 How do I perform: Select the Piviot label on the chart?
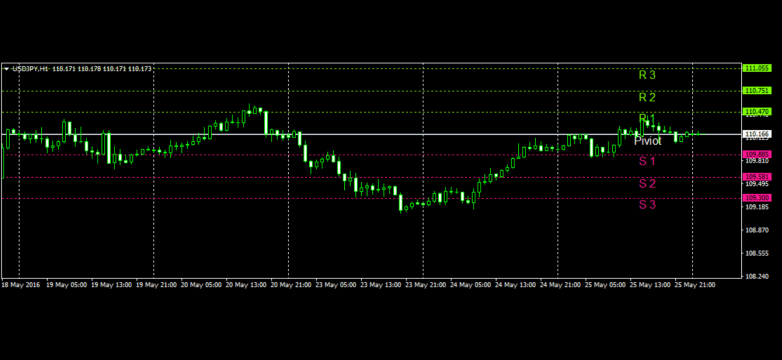648,141
